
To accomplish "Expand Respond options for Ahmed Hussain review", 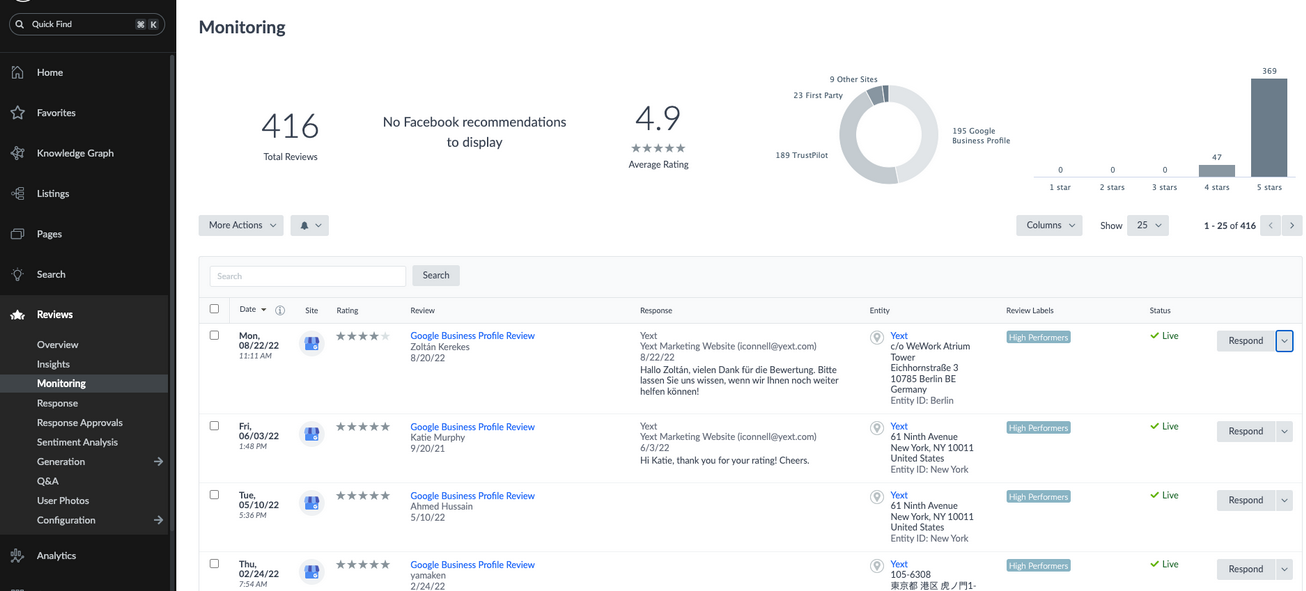I will (1285, 500).
